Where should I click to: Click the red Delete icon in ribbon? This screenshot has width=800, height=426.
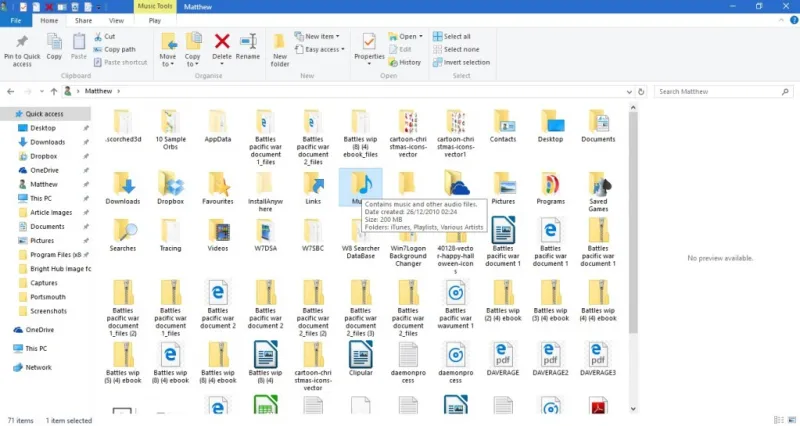(222, 46)
